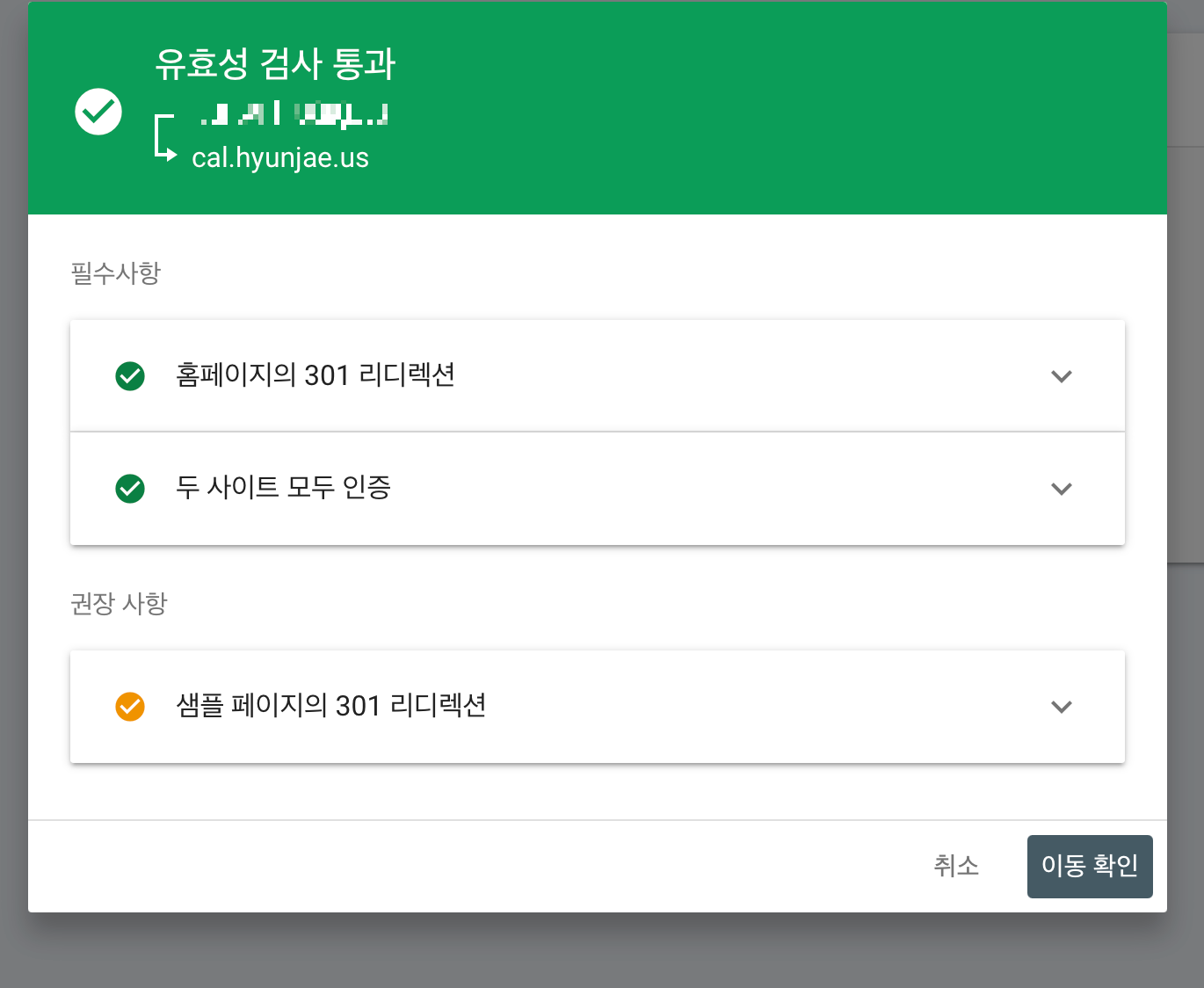The height and width of the screenshot is (988, 1204).
Task: Click 취소 to dismiss the dialog
Action: click(957, 866)
